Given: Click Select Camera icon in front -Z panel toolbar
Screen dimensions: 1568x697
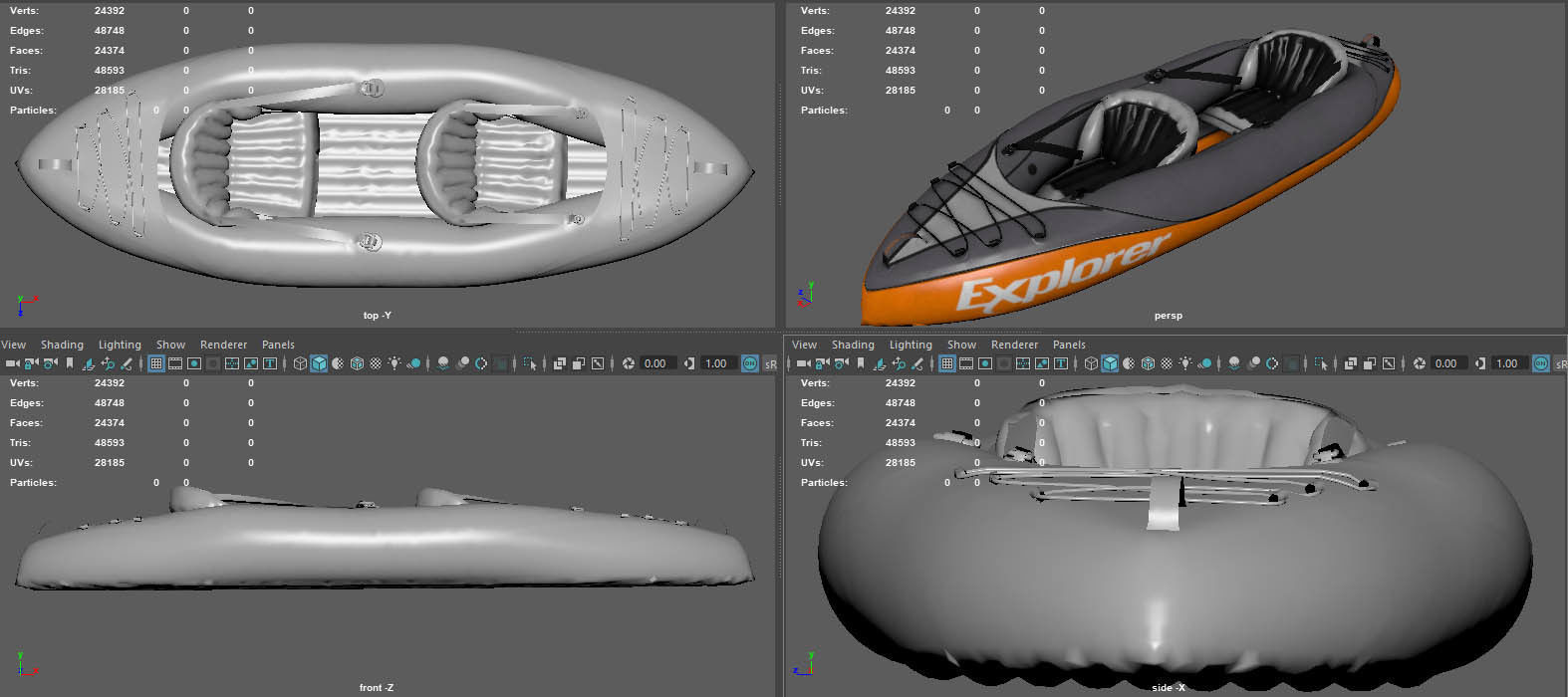Looking at the screenshot, I should click(12, 363).
